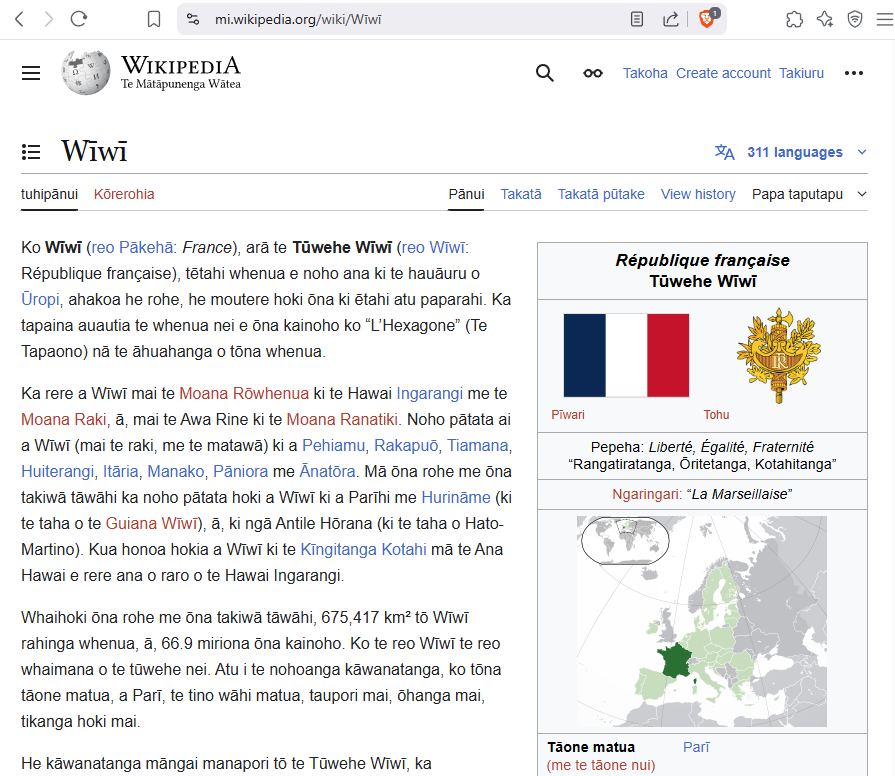Screen dimensions: 895x776
Task: Open Brave Leo AI star icon
Action: [825, 19]
